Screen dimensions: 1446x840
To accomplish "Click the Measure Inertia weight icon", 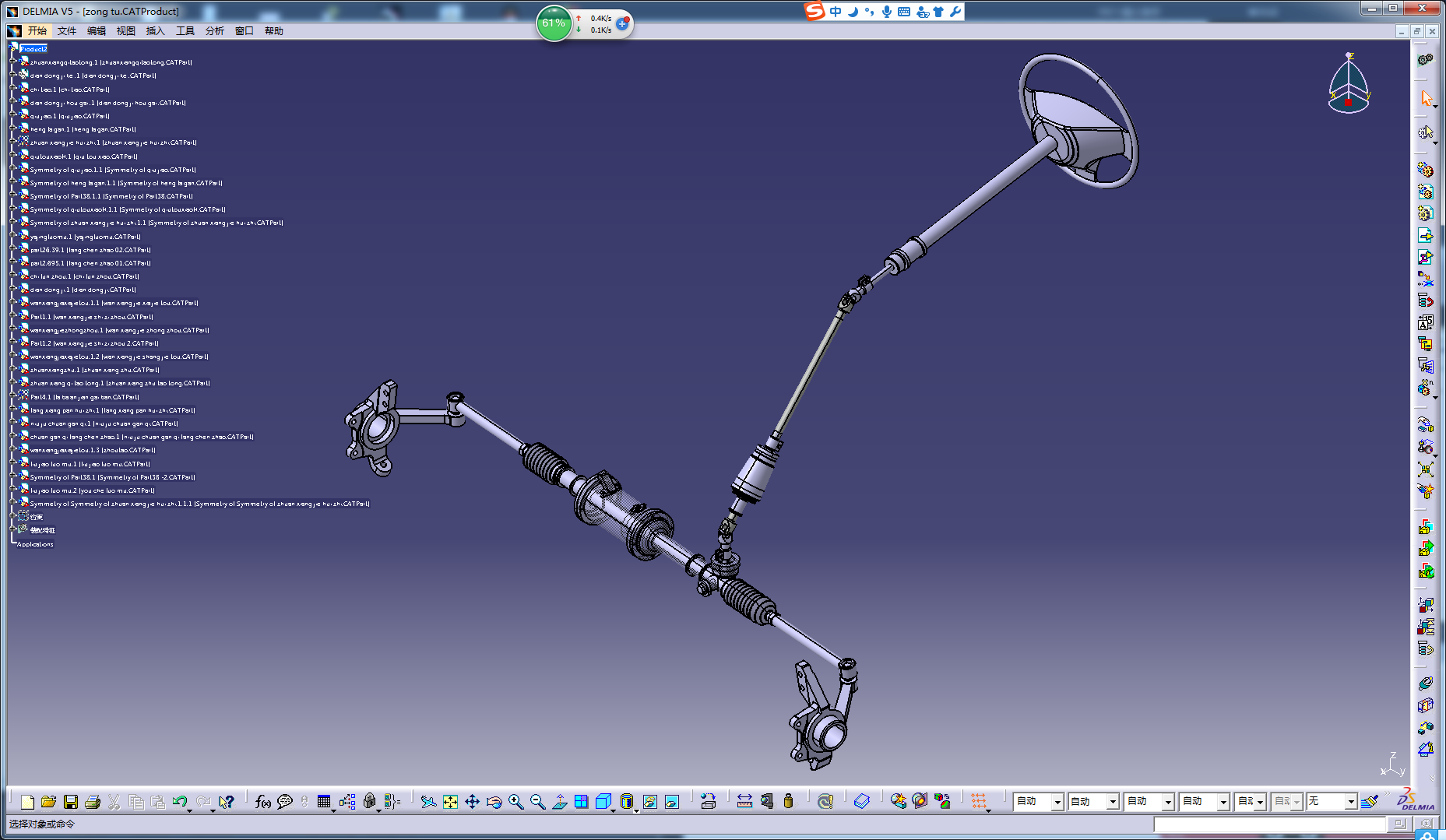I will pyautogui.click(x=788, y=801).
